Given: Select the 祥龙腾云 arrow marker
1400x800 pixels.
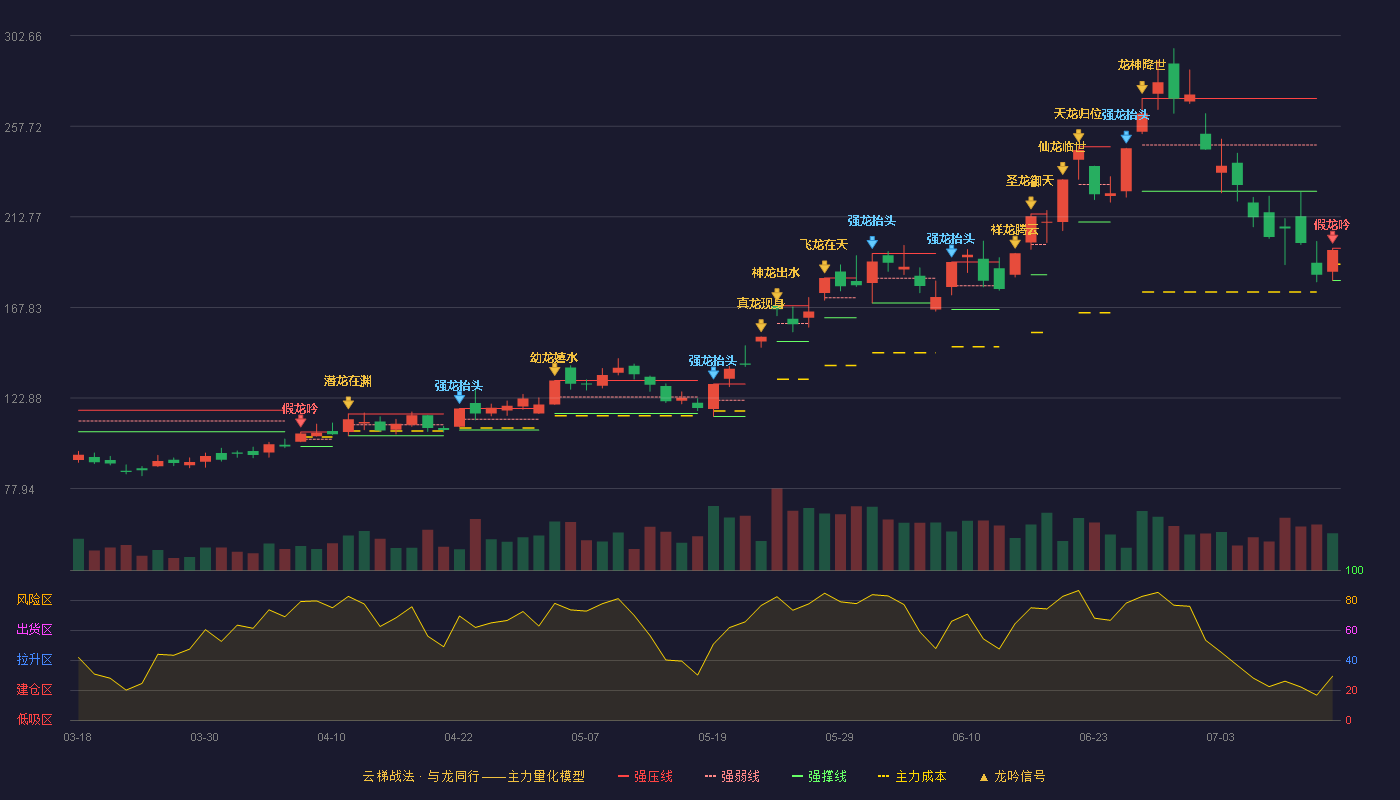Looking at the screenshot, I should coord(1015,241).
